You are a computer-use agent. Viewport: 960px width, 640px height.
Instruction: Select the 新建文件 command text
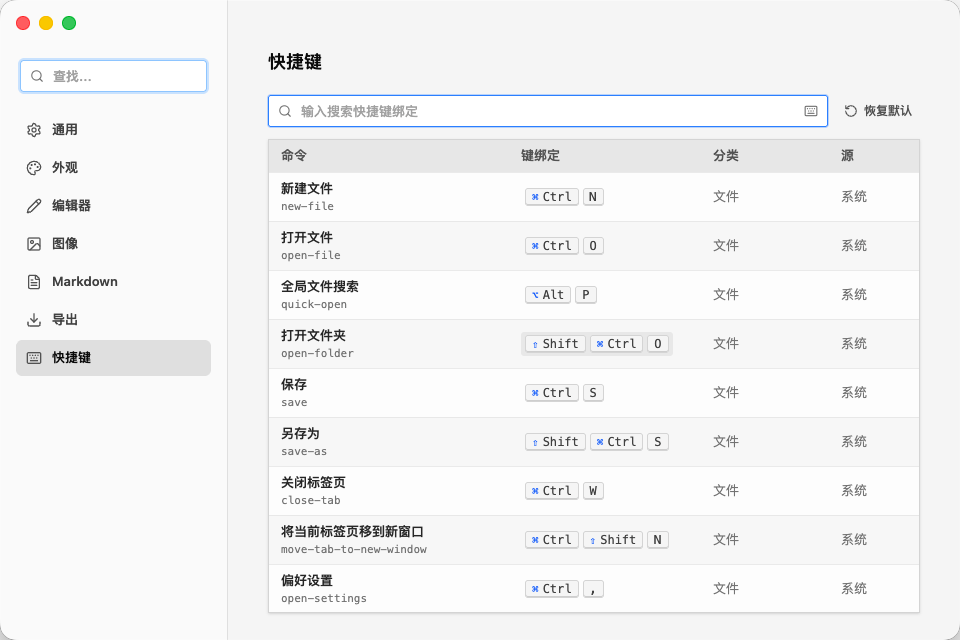click(x=307, y=189)
